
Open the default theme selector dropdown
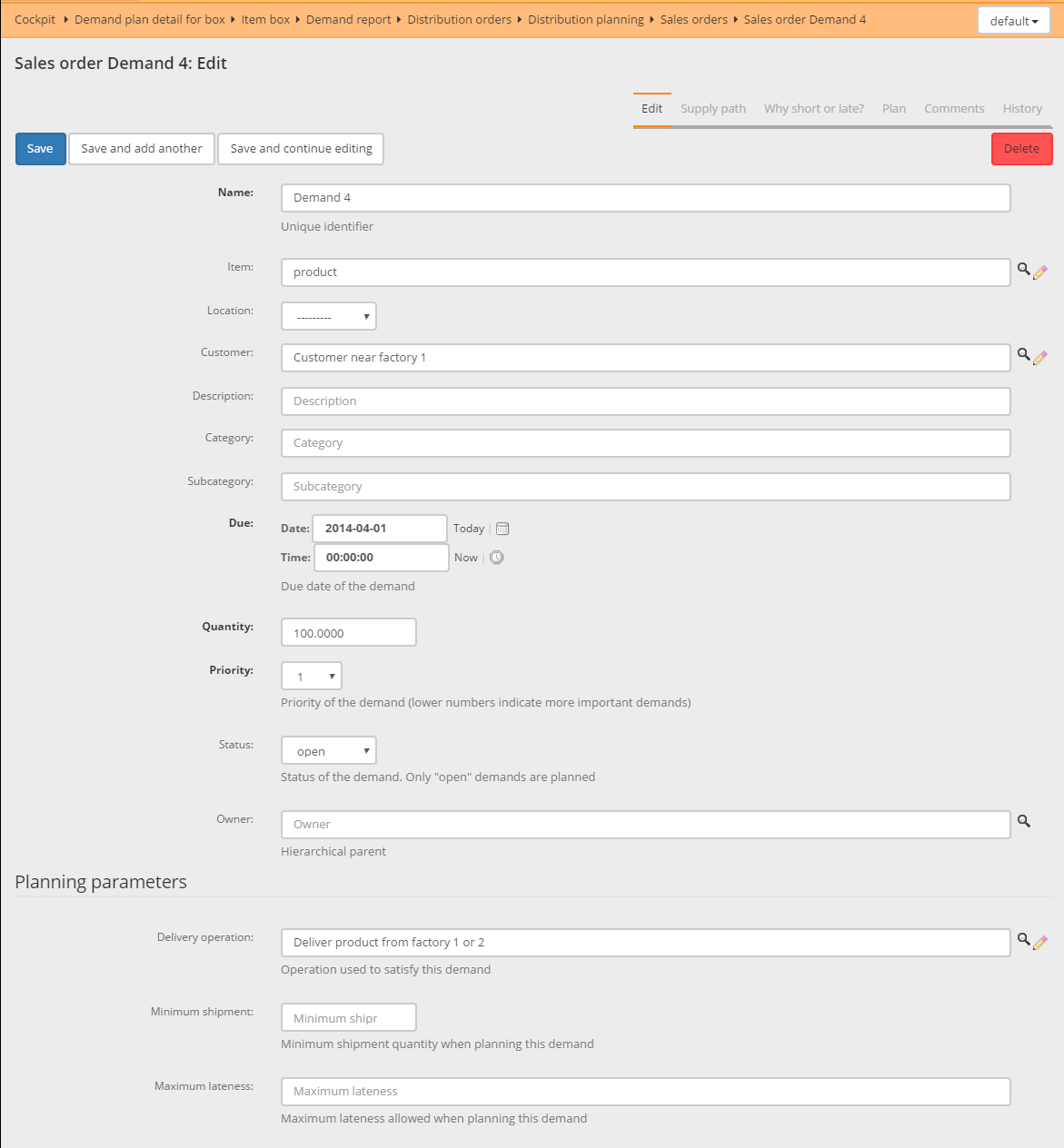(1013, 19)
